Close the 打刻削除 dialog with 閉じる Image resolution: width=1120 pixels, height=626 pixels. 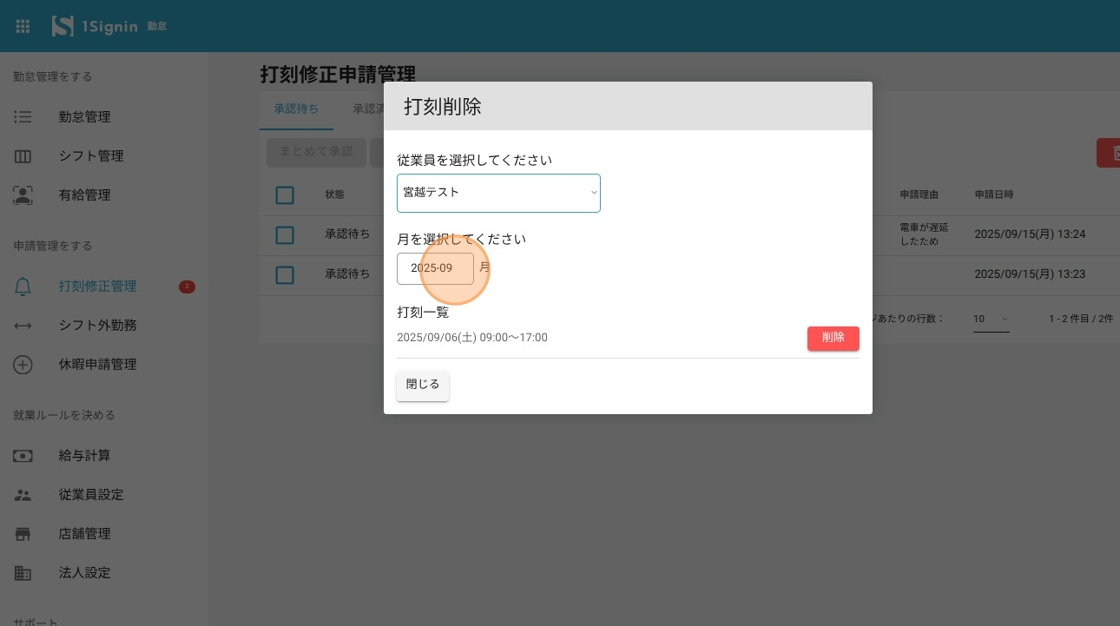pos(423,385)
